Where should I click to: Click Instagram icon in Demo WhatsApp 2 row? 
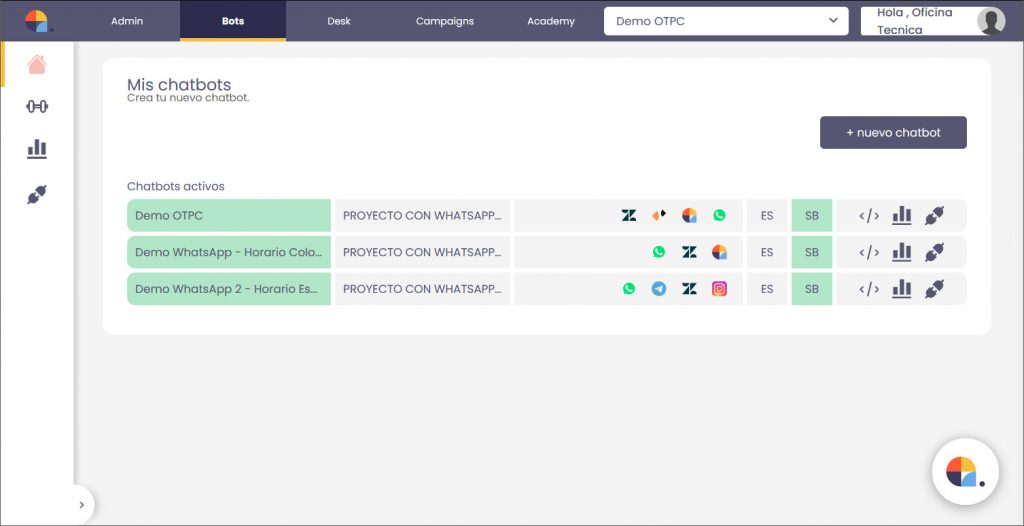(x=719, y=289)
